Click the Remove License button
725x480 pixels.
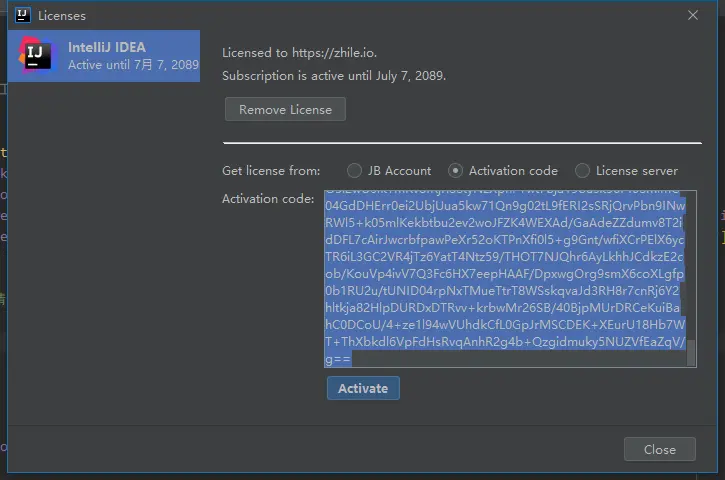pos(285,110)
